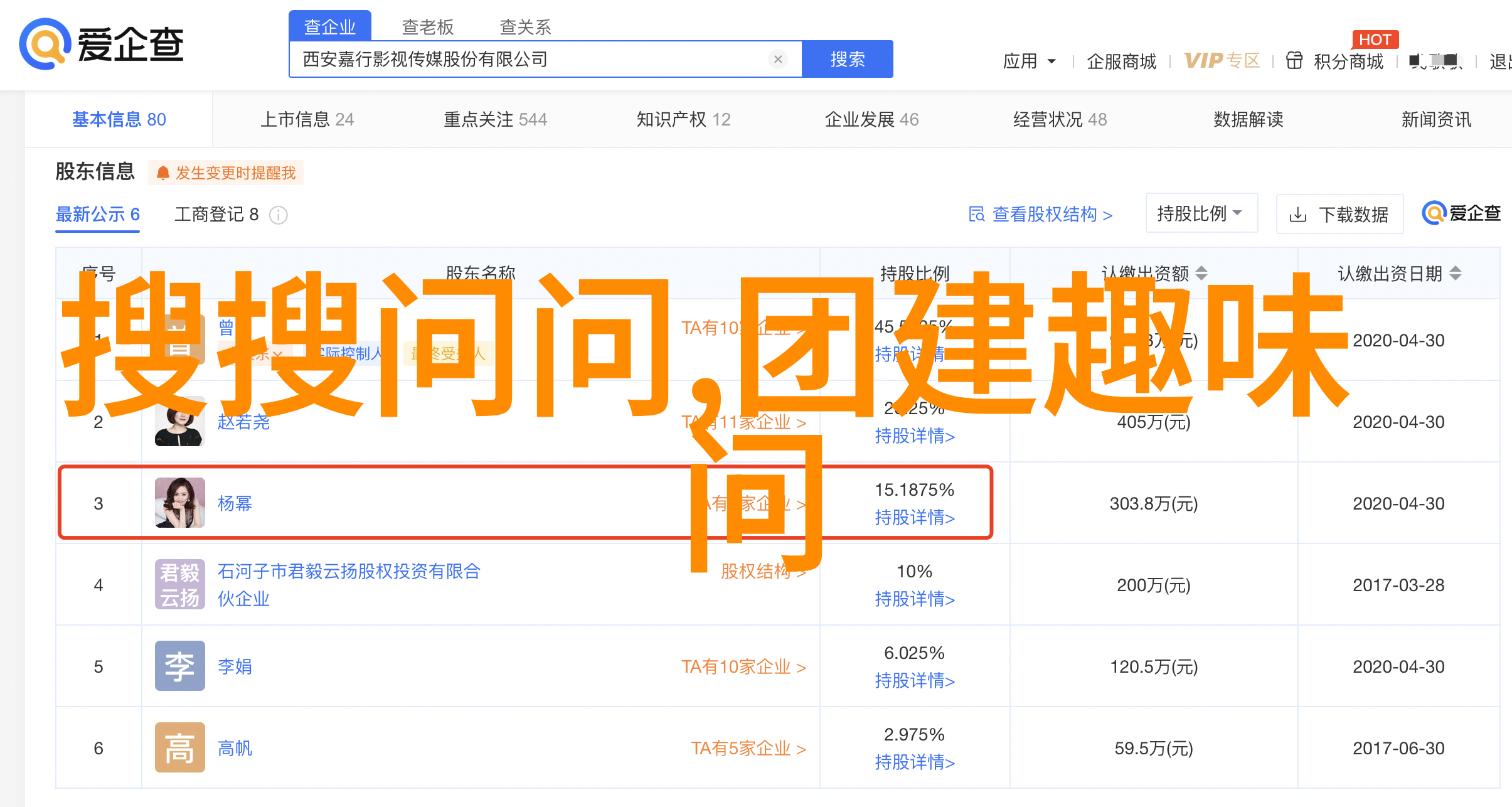The width and height of the screenshot is (1512, 807).
Task: Open 杨幂's avatar photo
Action: click(180, 503)
